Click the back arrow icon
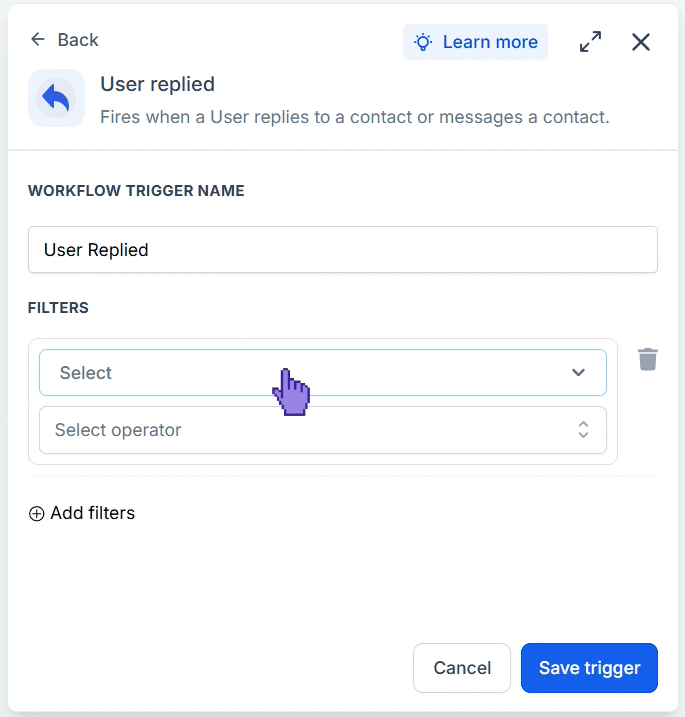Viewport: 685px width, 717px height. tap(38, 39)
